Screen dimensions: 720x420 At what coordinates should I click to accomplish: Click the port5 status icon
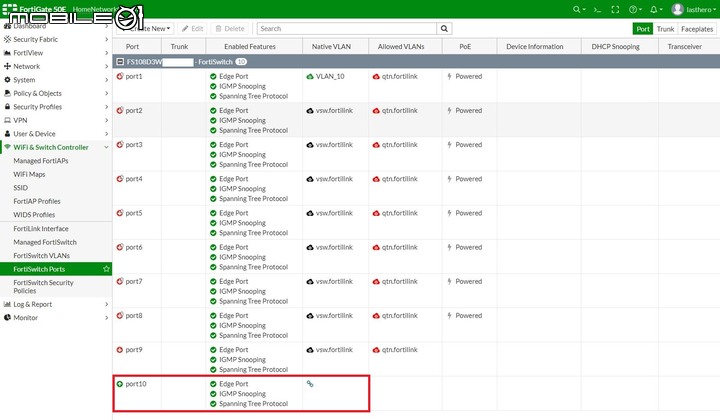point(120,213)
